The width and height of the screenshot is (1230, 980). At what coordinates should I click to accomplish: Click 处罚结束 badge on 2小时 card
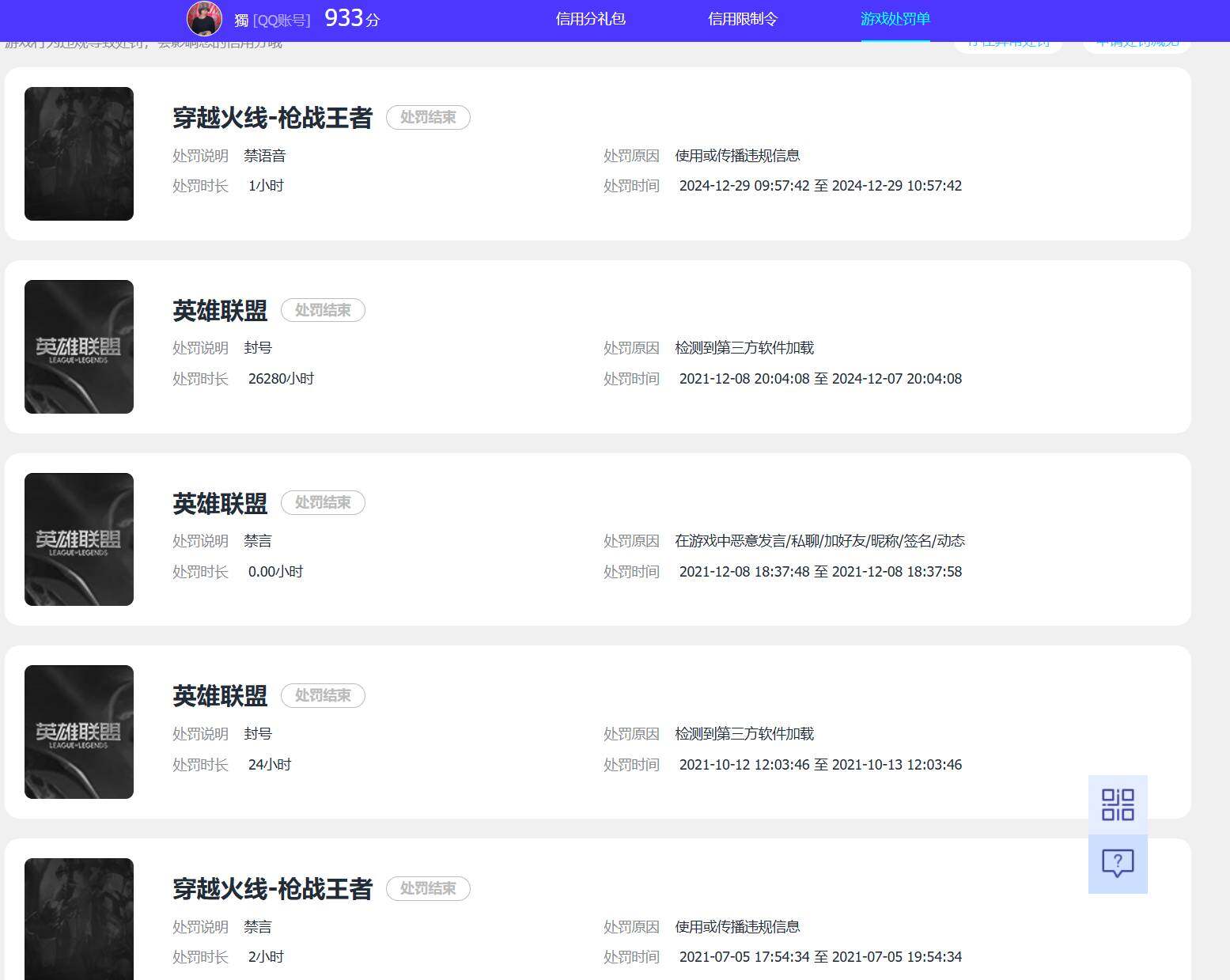pos(428,888)
